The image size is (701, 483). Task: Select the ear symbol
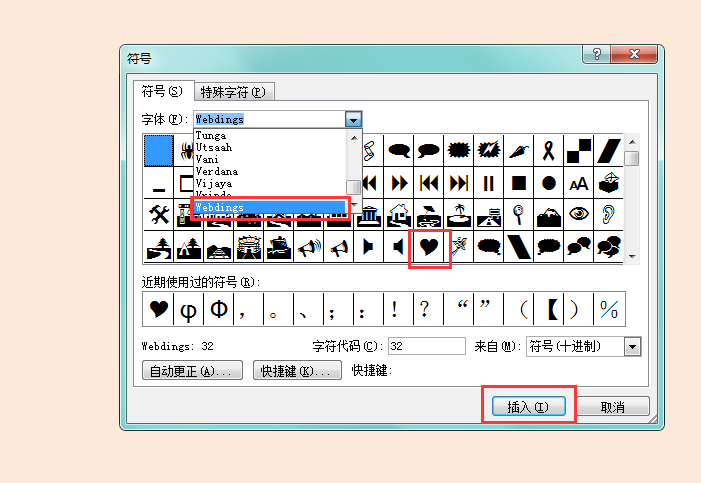(x=608, y=214)
